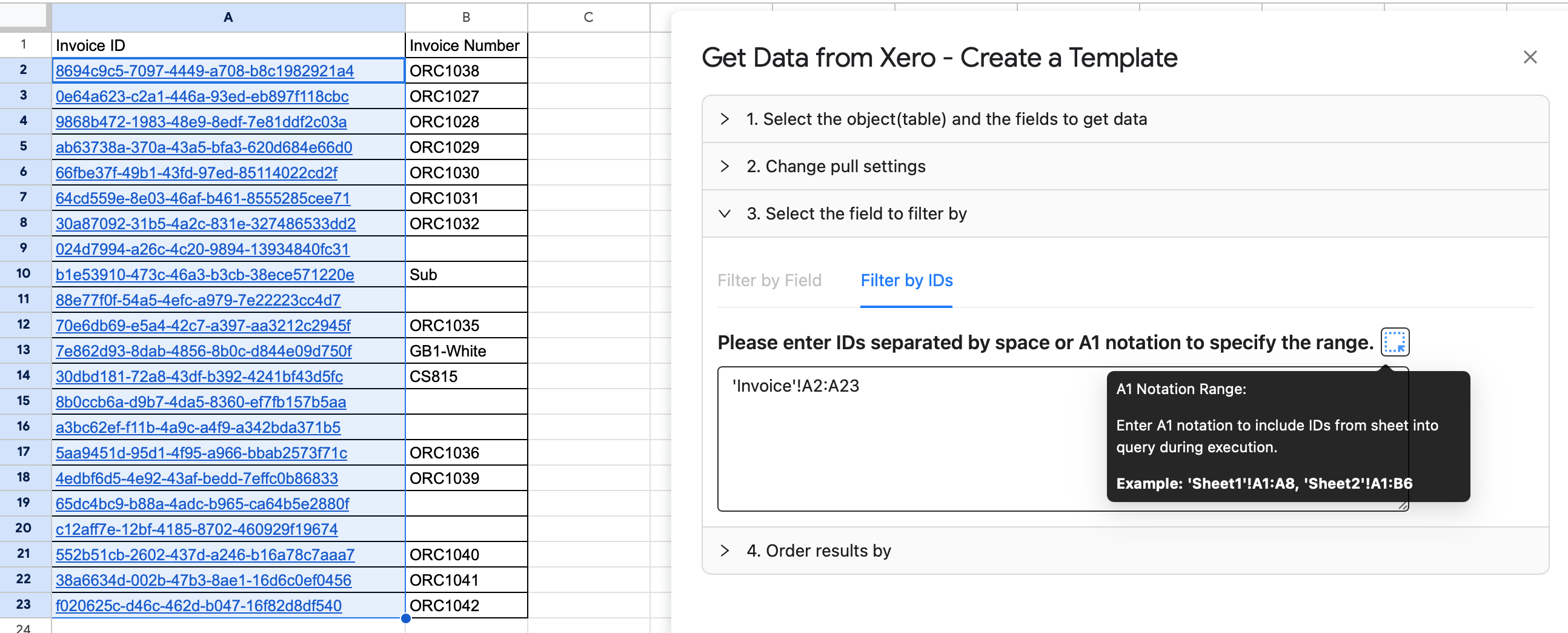Select the Filter by IDs tab
1568x633 pixels.
(906, 280)
